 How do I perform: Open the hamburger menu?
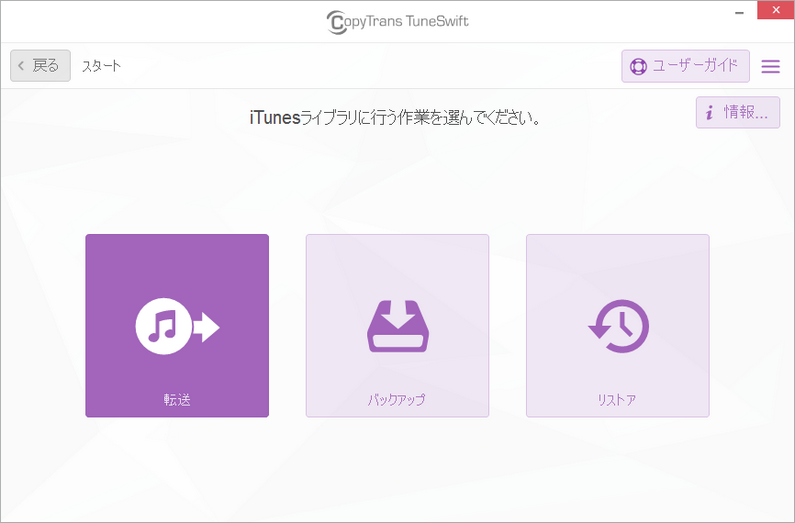coord(771,66)
